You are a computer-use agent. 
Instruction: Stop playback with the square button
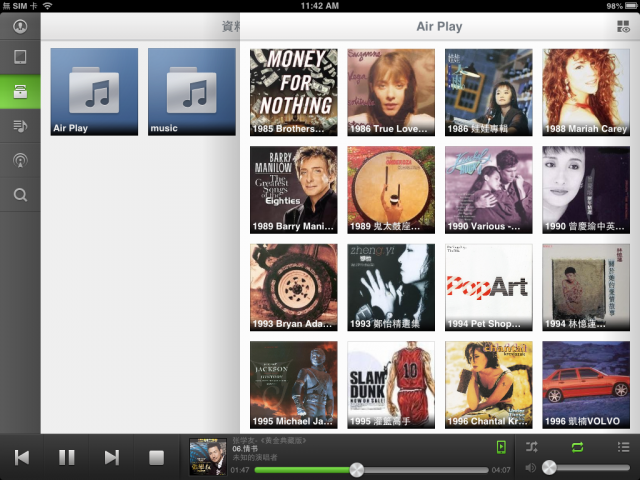(156, 458)
